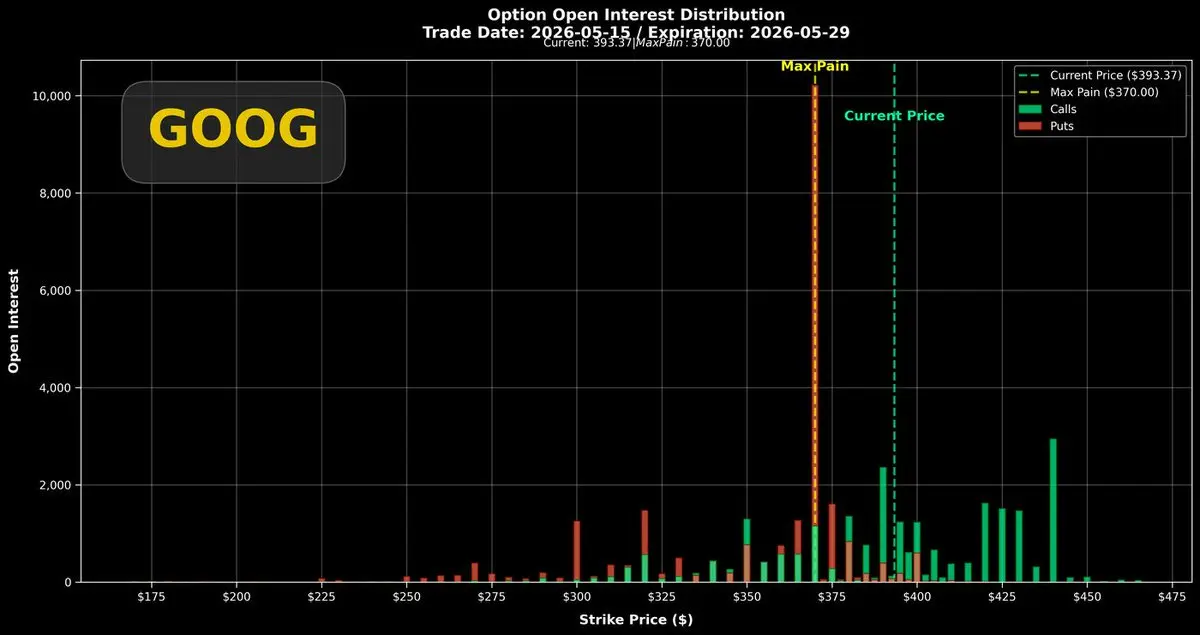Click the $275 strike price tick label

[x=491, y=596]
